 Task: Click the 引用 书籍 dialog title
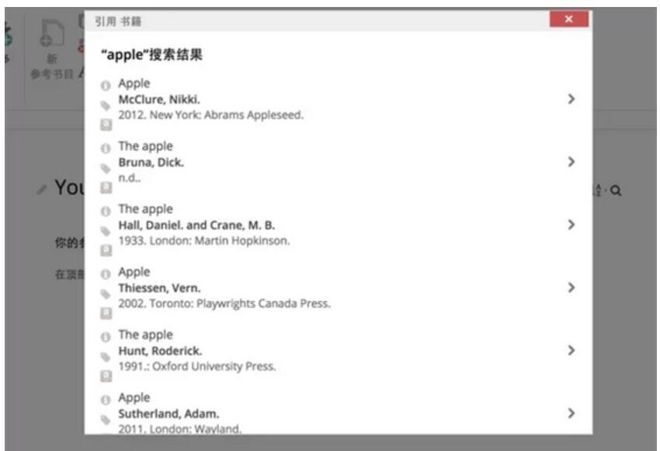[x=118, y=21]
